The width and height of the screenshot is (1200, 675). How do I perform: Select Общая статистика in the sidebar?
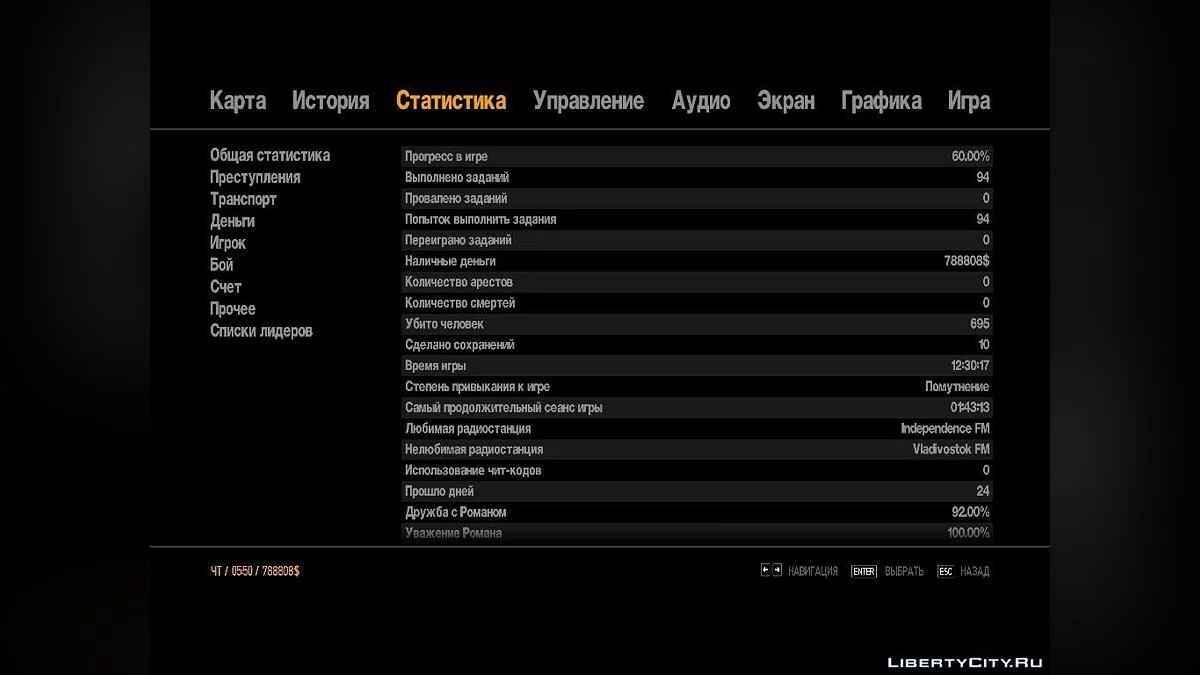270,155
